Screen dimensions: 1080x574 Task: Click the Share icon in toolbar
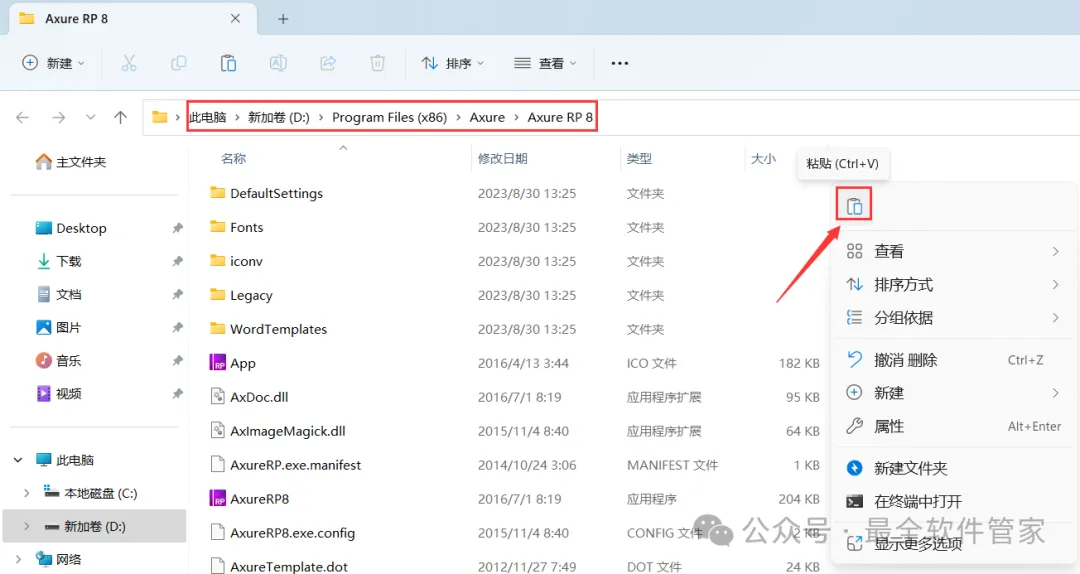[x=328, y=63]
